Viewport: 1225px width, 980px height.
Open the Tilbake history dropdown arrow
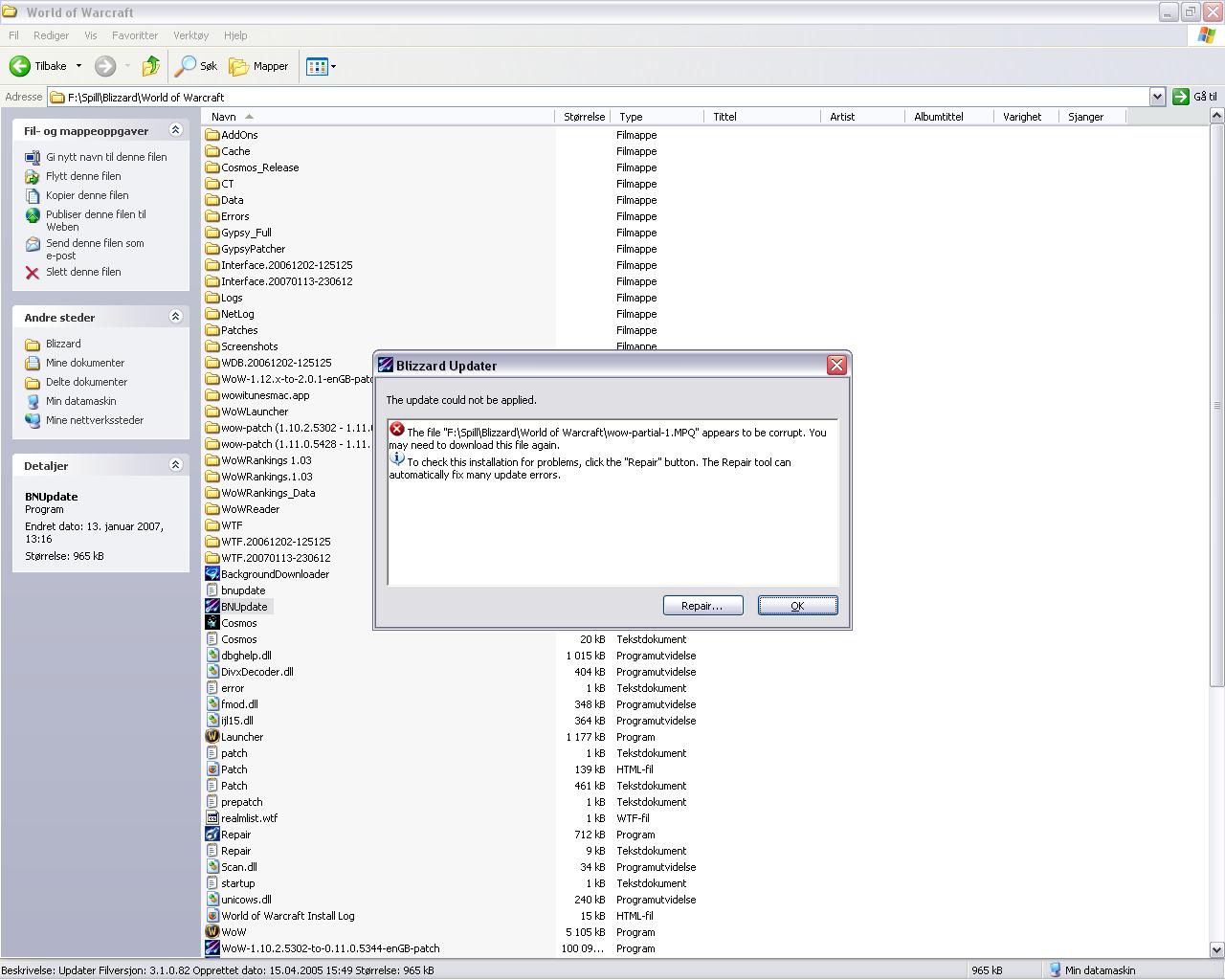(78, 66)
